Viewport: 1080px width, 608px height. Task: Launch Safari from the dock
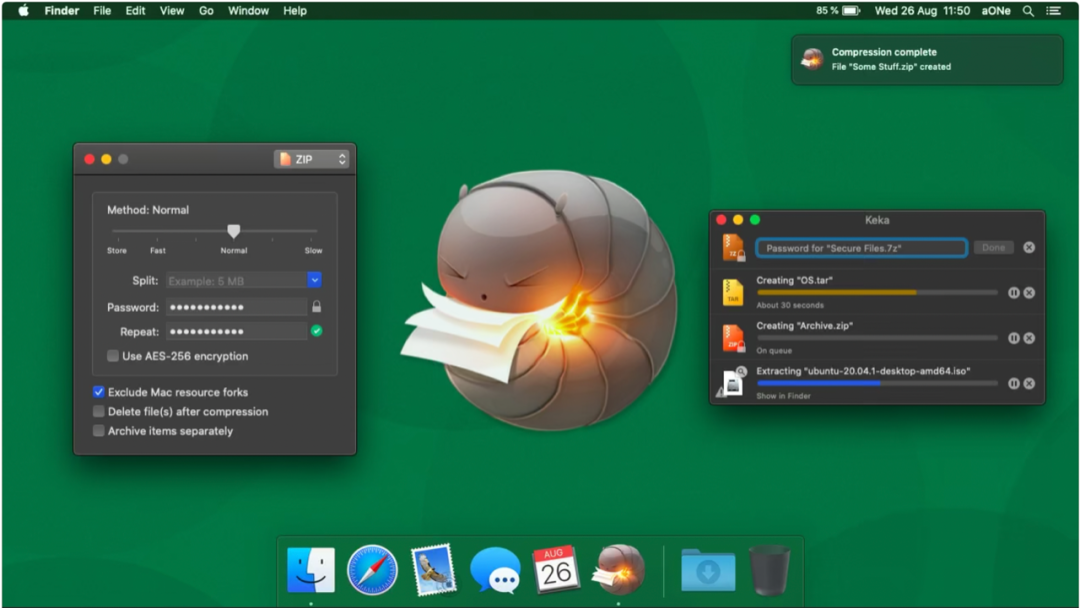click(372, 569)
